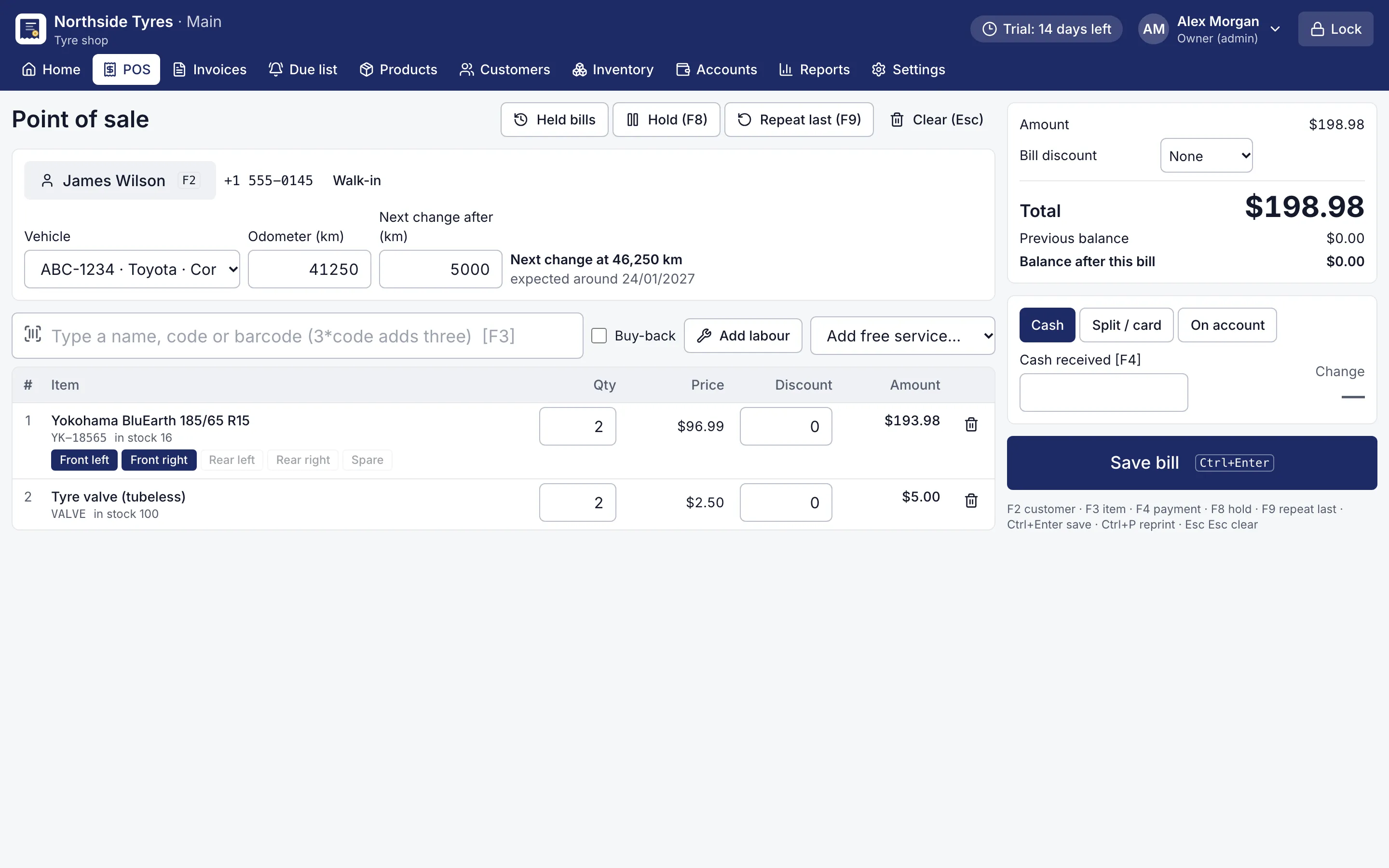Image resolution: width=1389 pixels, height=868 pixels.
Task: Toggle Rear left tyre position
Action: tap(231, 460)
